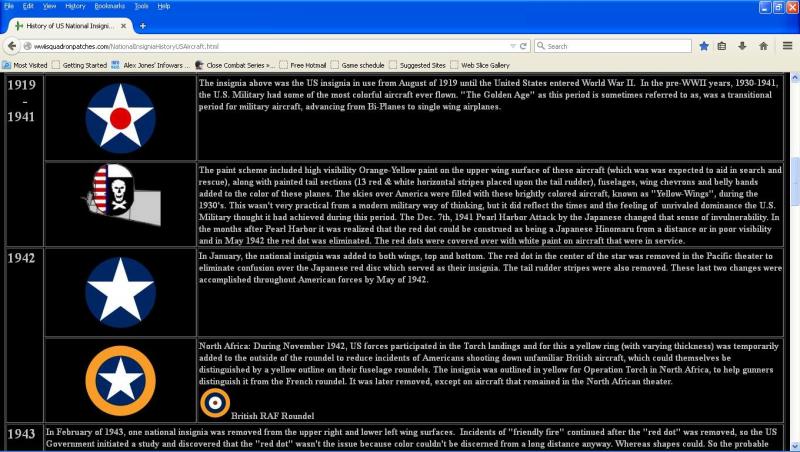Close the History of US National Insignia tab
Image resolution: width=800 pixels, height=452 pixels.
(123, 26)
